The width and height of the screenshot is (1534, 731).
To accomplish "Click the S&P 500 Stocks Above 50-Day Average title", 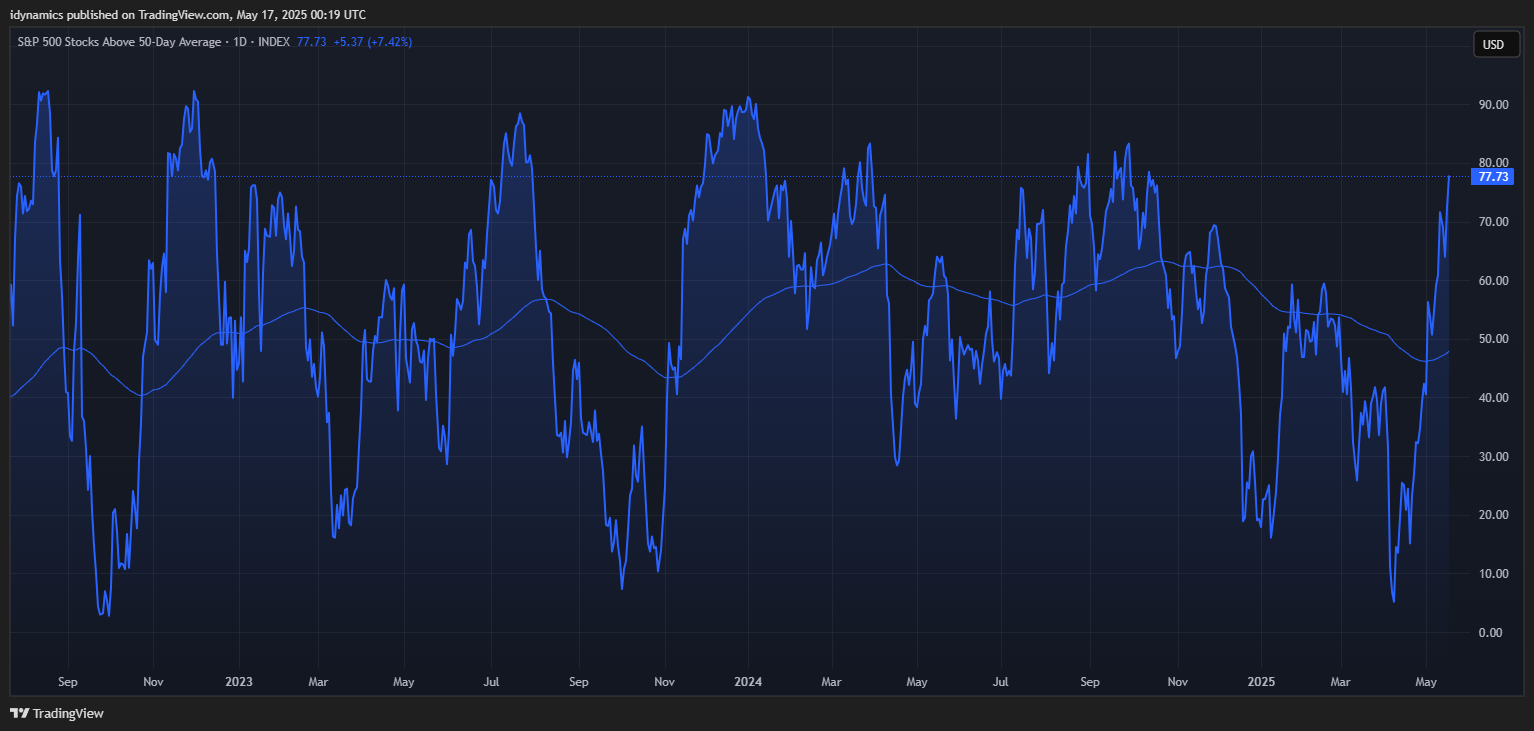I will click(x=119, y=42).
